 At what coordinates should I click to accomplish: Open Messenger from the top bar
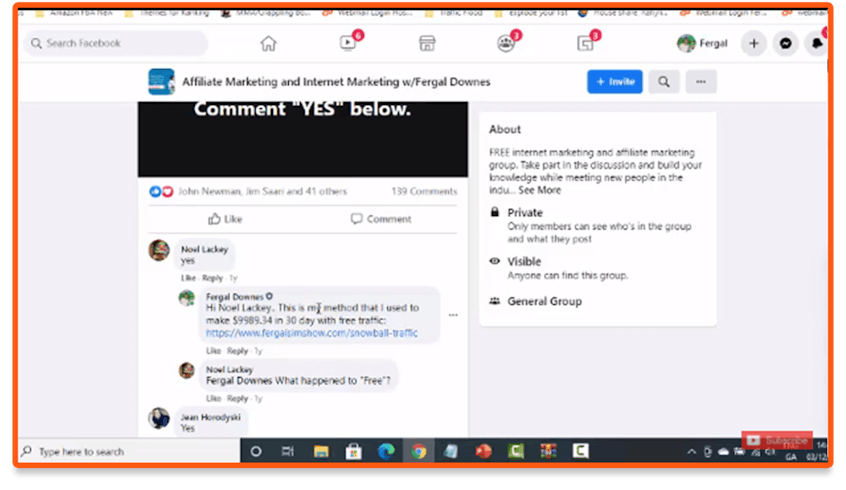coord(786,43)
